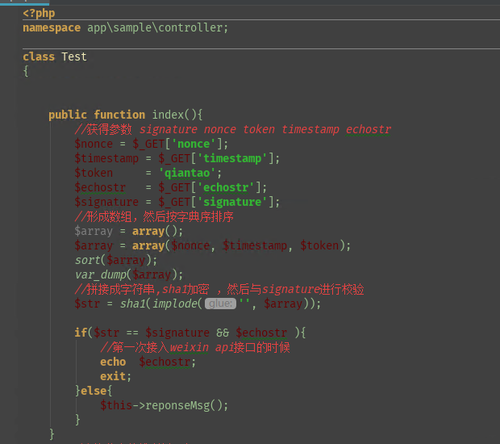The image size is (500, 444).
Task: Click the empty 'array()' call
Action: click(x=155, y=231)
